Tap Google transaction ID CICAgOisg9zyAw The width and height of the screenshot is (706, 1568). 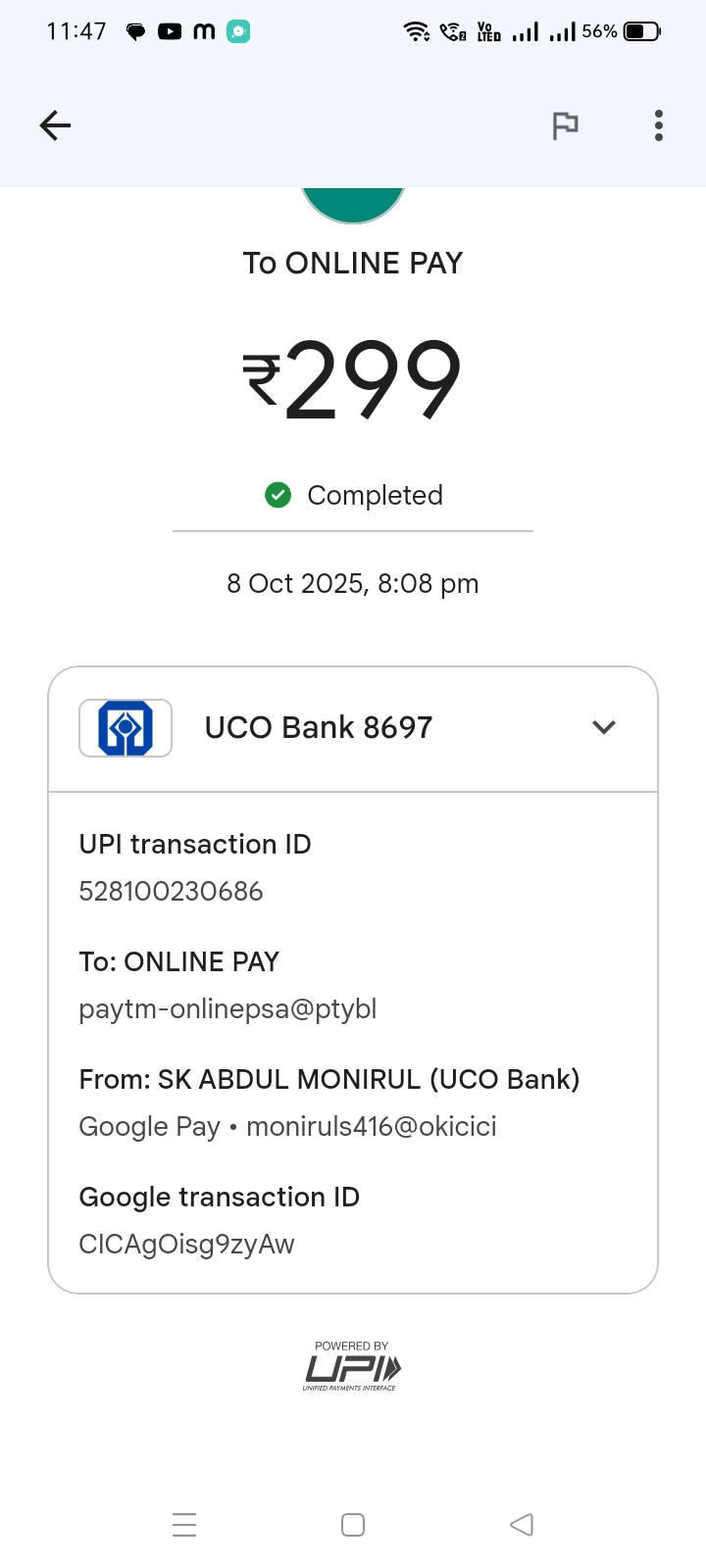pos(186,1245)
